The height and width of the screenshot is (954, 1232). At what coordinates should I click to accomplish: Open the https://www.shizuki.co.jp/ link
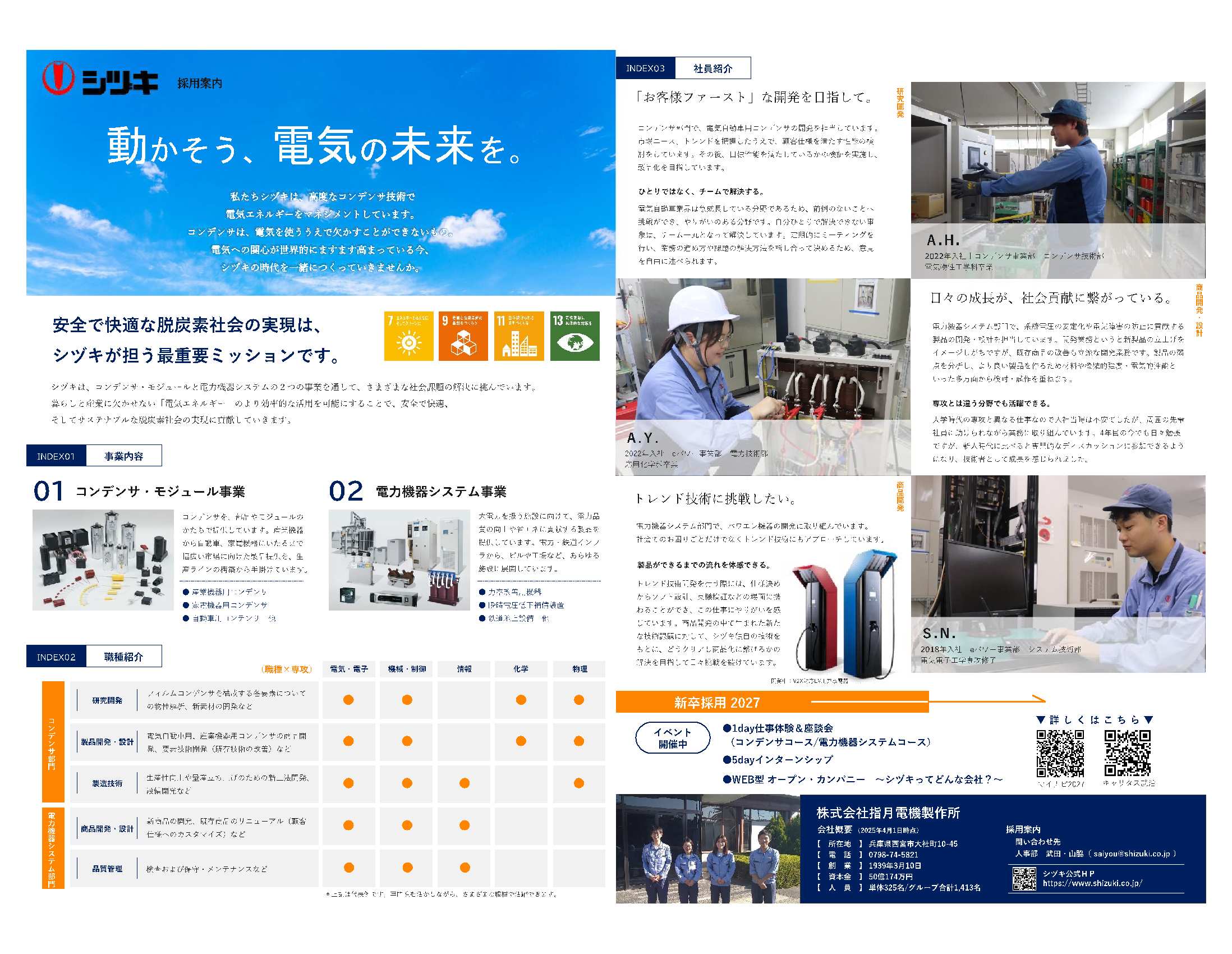pyautogui.click(x=1092, y=883)
